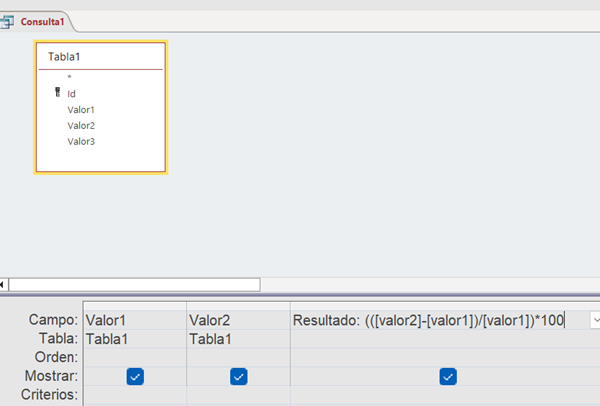Click the Orden row label
600x406 pixels.
pyautogui.click(x=56, y=357)
